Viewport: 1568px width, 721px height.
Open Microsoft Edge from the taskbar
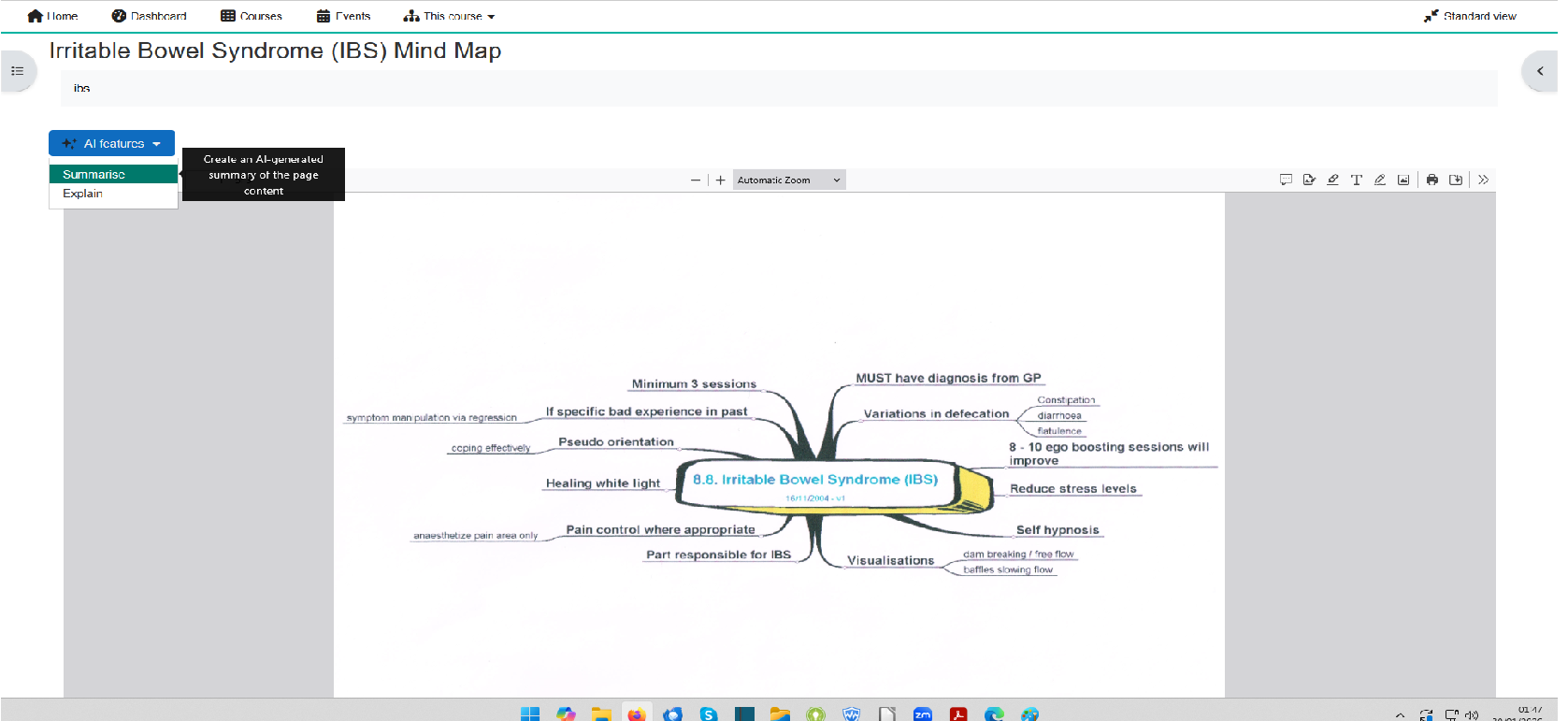994,714
